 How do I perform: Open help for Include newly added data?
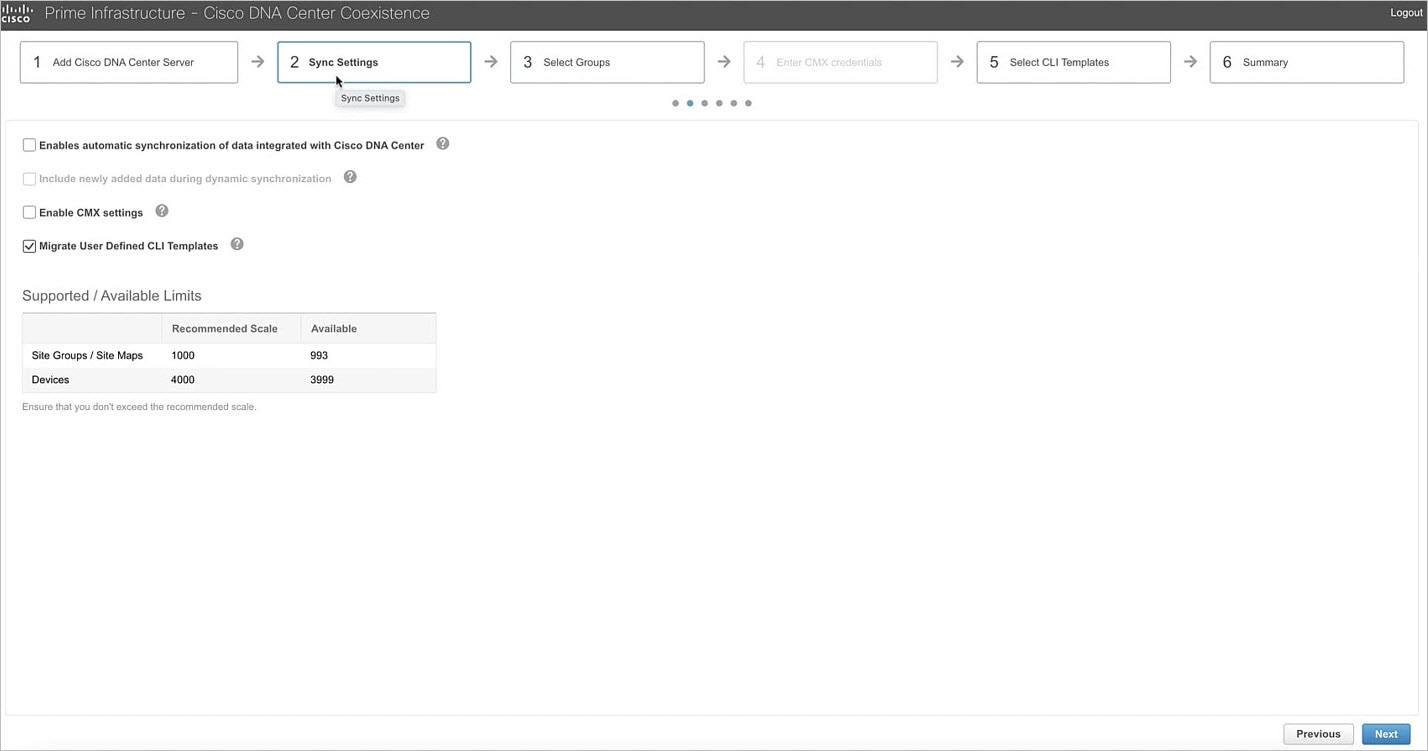point(350,177)
